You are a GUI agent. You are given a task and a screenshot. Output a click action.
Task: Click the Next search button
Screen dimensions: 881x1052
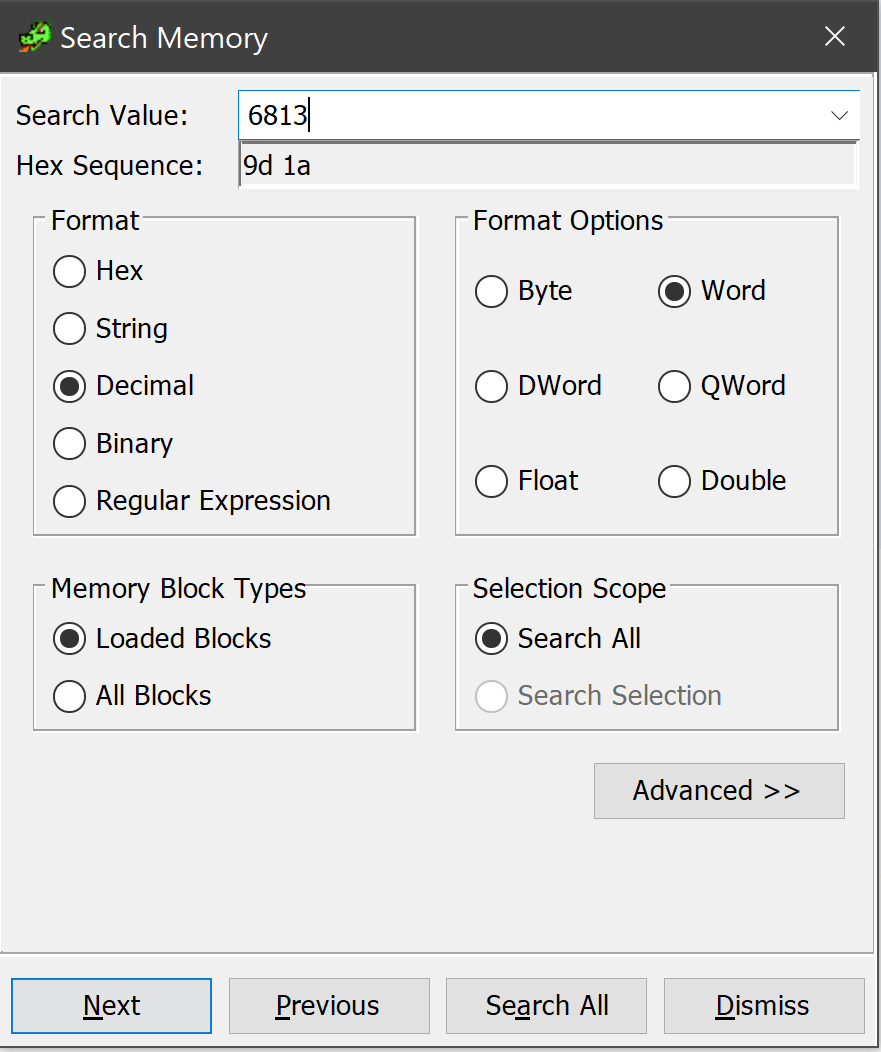pyautogui.click(x=110, y=1005)
